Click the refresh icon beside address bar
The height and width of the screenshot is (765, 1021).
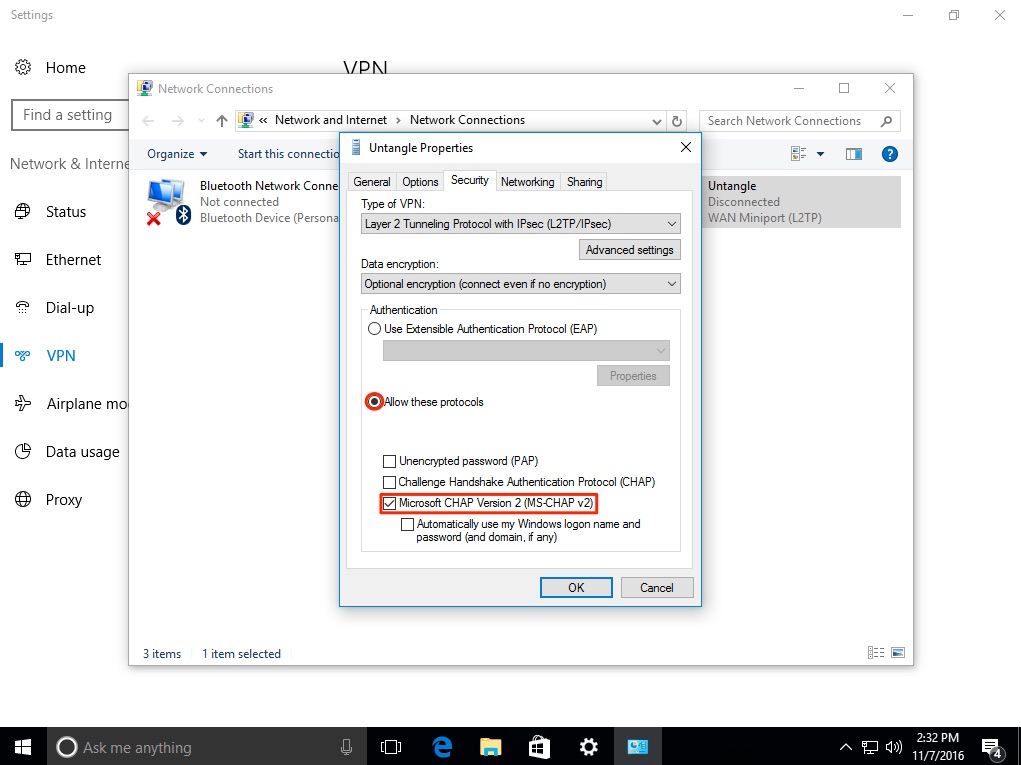pyautogui.click(x=677, y=121)
